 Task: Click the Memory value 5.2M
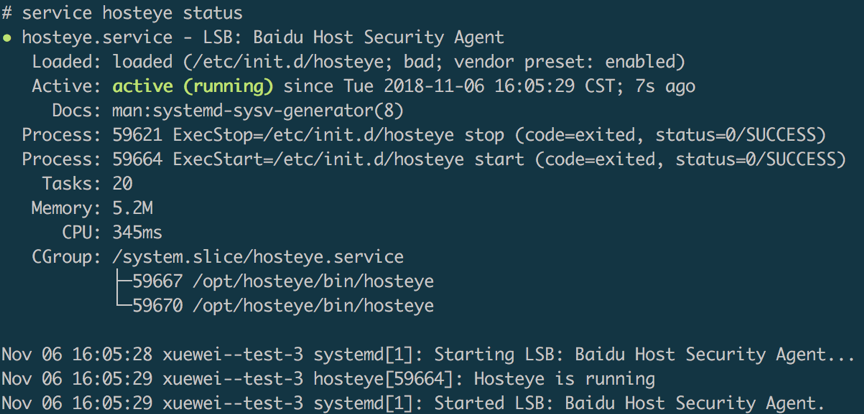tap(132, 208)
